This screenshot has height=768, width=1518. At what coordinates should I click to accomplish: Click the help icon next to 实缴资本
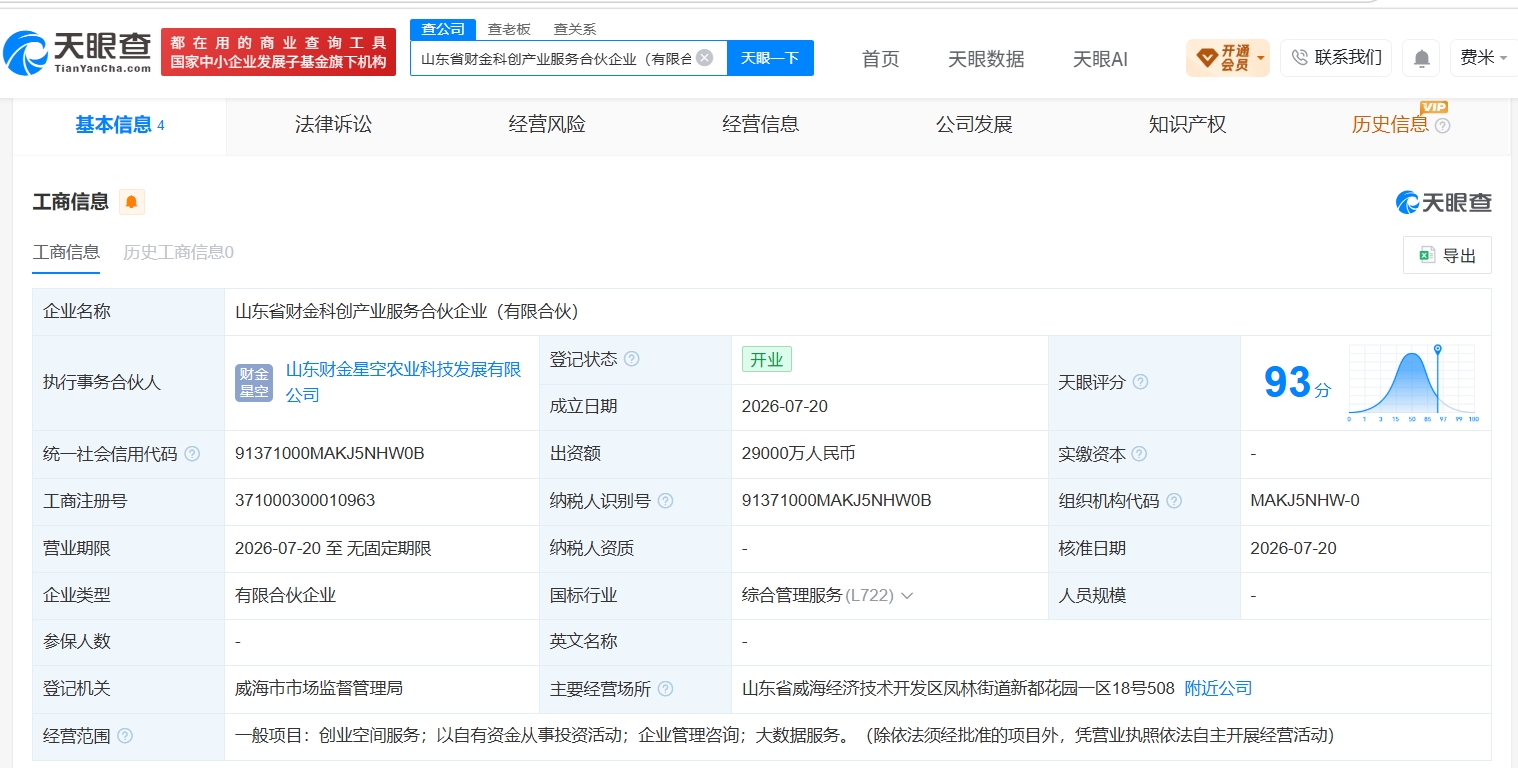[x=1139, y=454]
